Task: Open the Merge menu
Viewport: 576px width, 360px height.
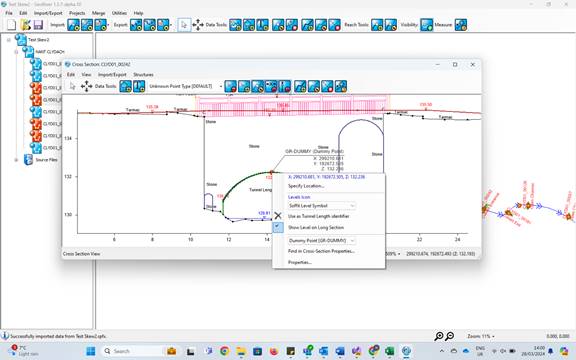Action: (98, 13)
